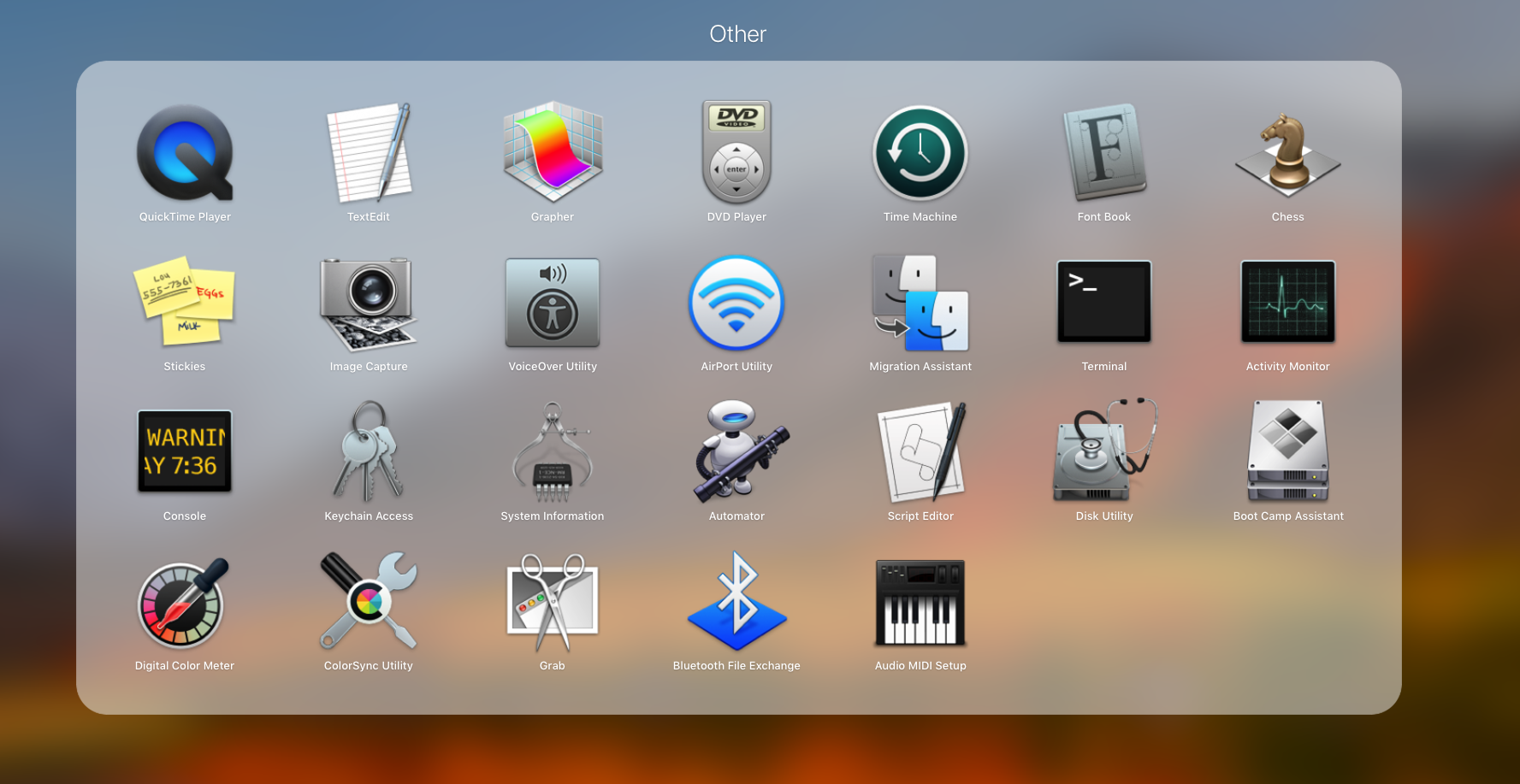
Task: Launch the Grab scissors icon
Action: click(553, 603)
